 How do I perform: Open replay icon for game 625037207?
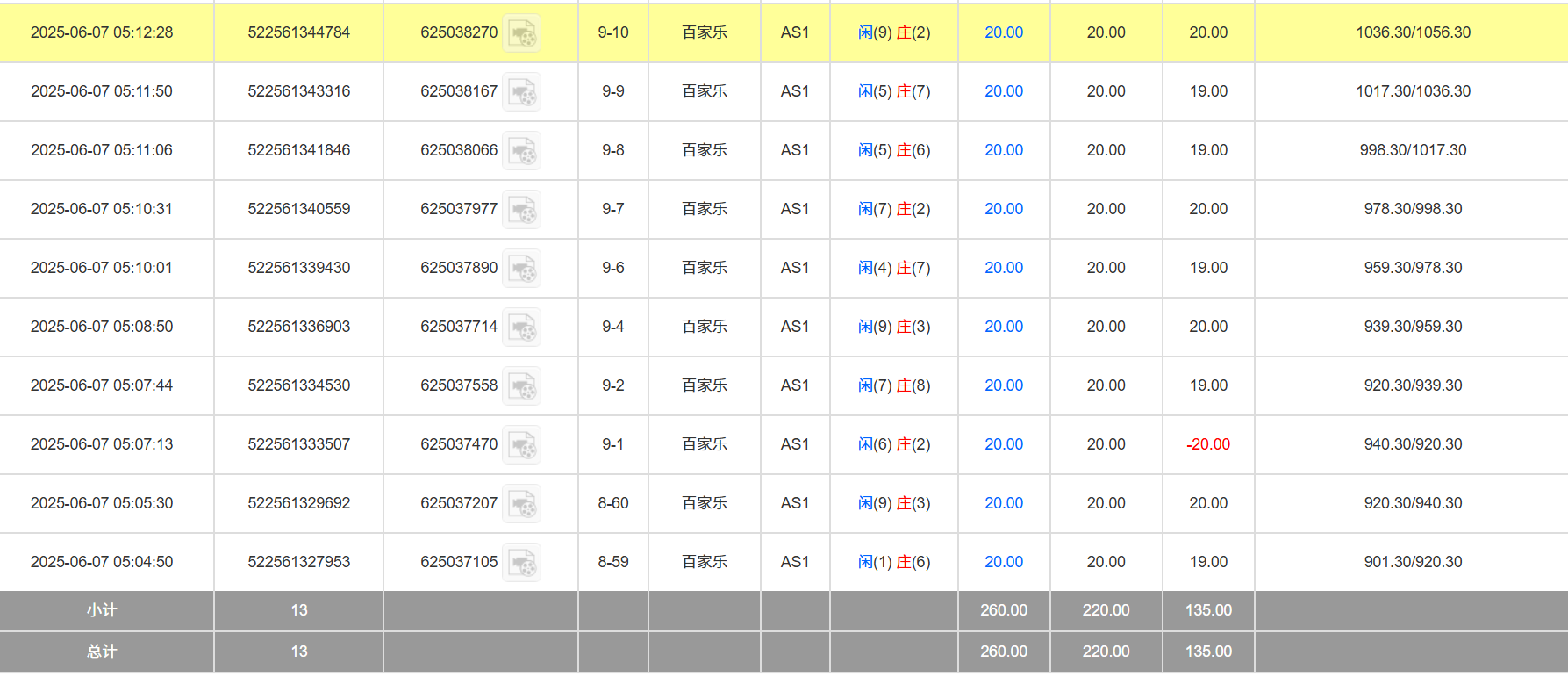point(521,504)
